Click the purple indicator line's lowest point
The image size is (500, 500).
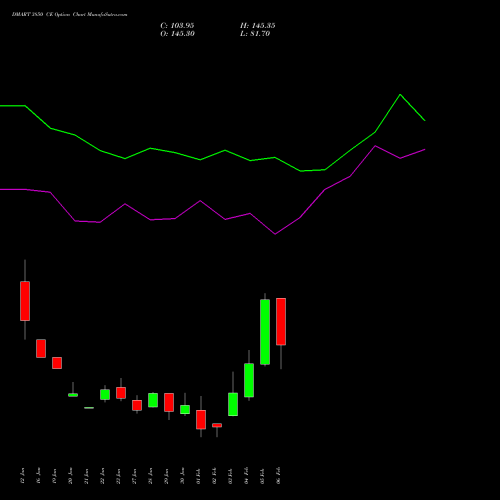[x=275, y=234]
